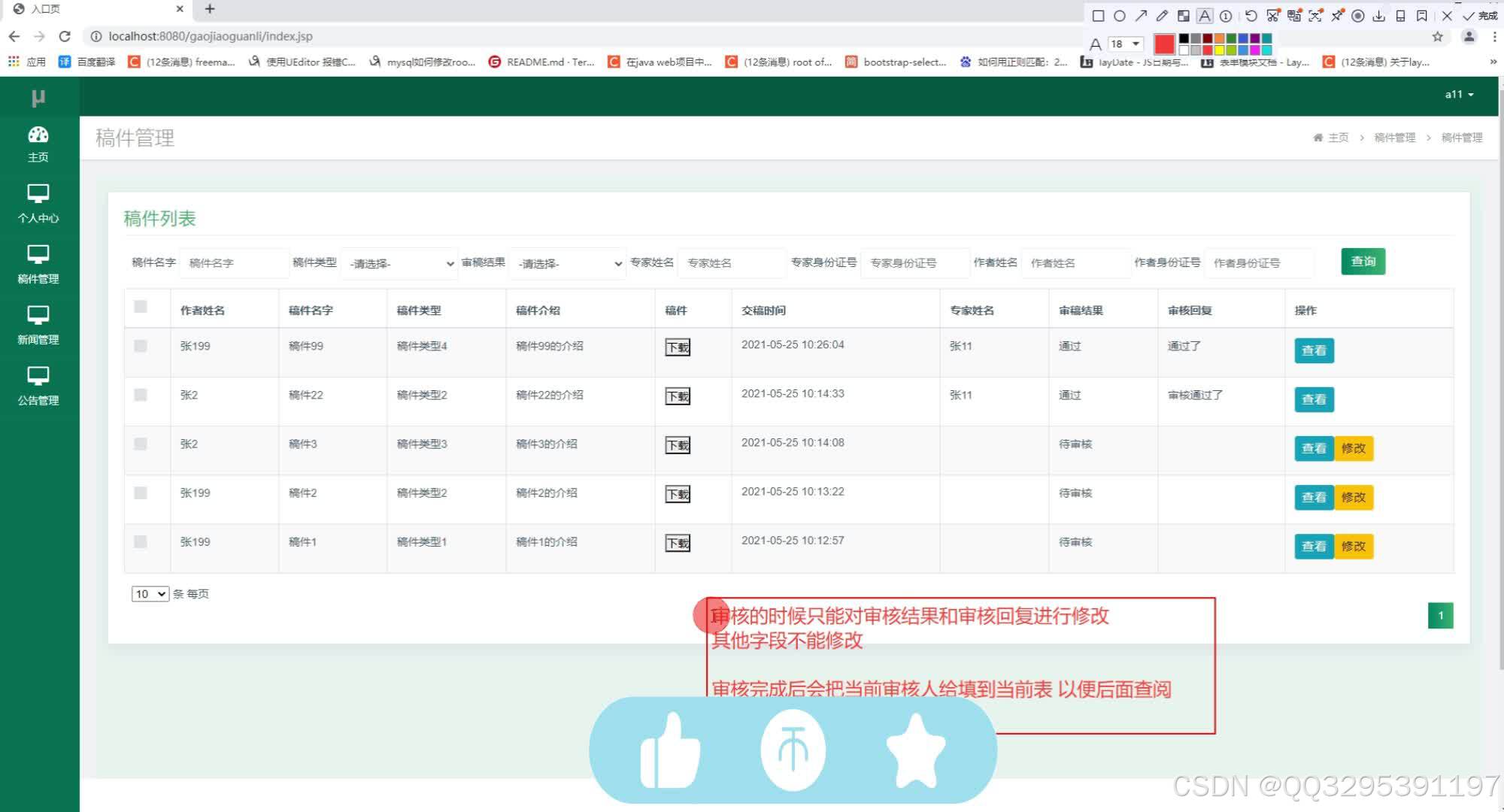Undo the last annotation
The image size is (1504, 812).
1251,16
